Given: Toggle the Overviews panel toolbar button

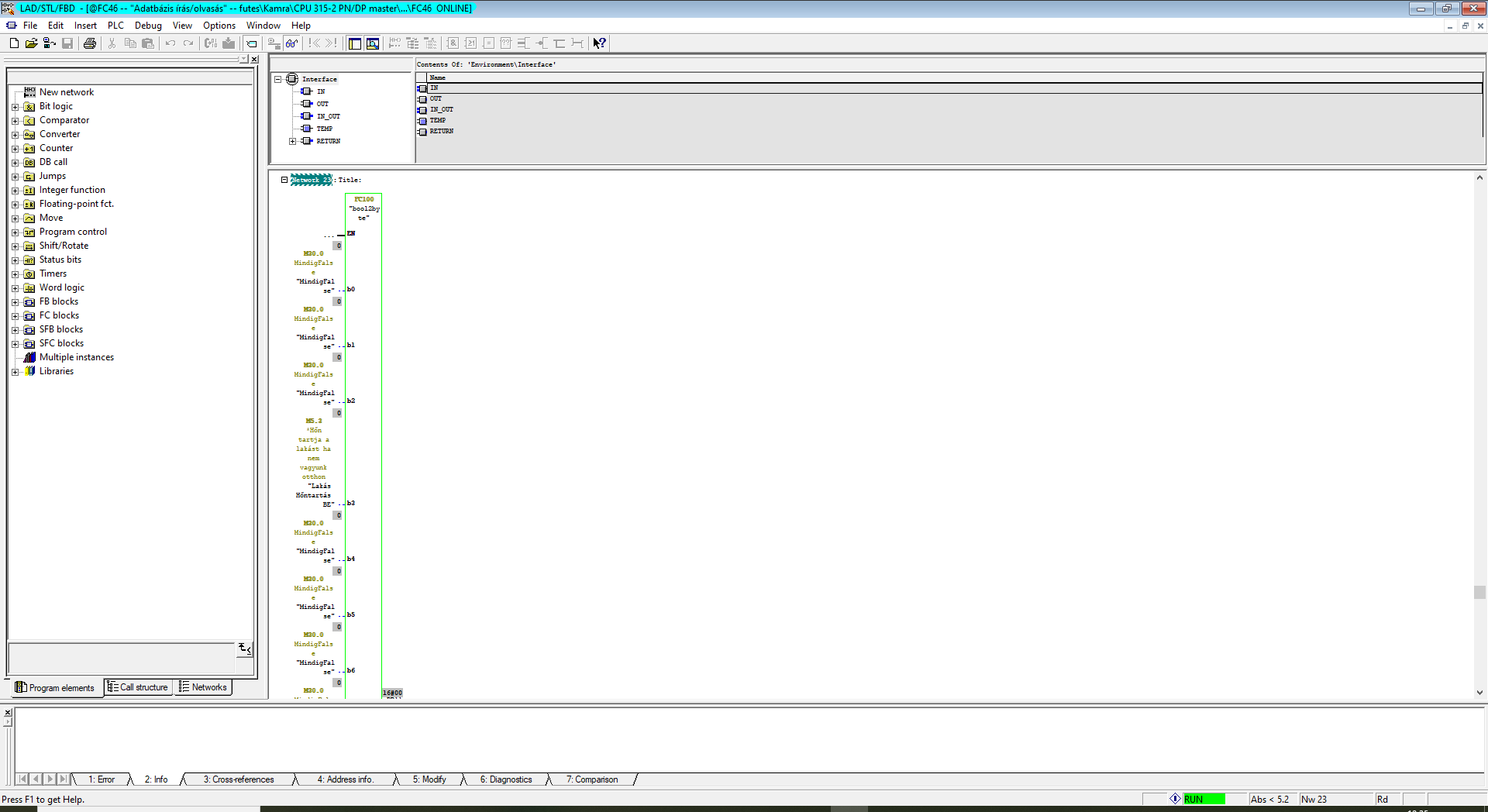Looking at the screenshot, I should tap(355, 43).
